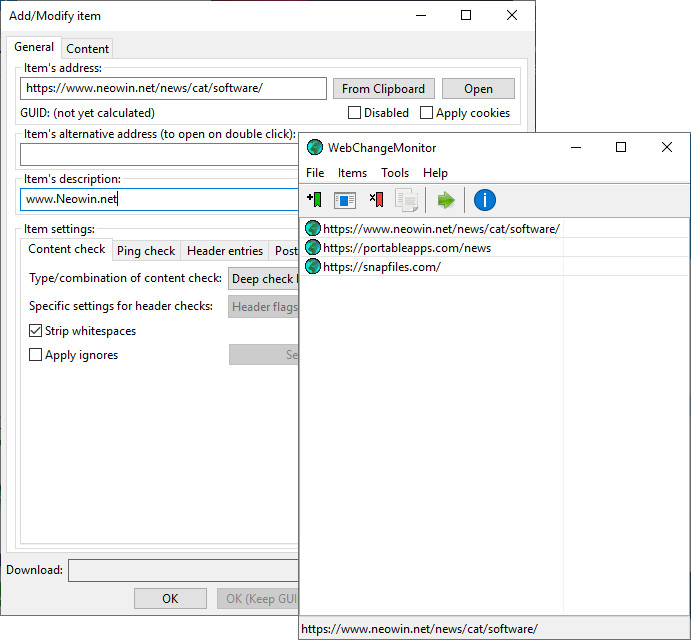Click the globe icon beside the snapfiles.com entry
Viewport: 691px width, 640px height.
[x=313, y=267]
